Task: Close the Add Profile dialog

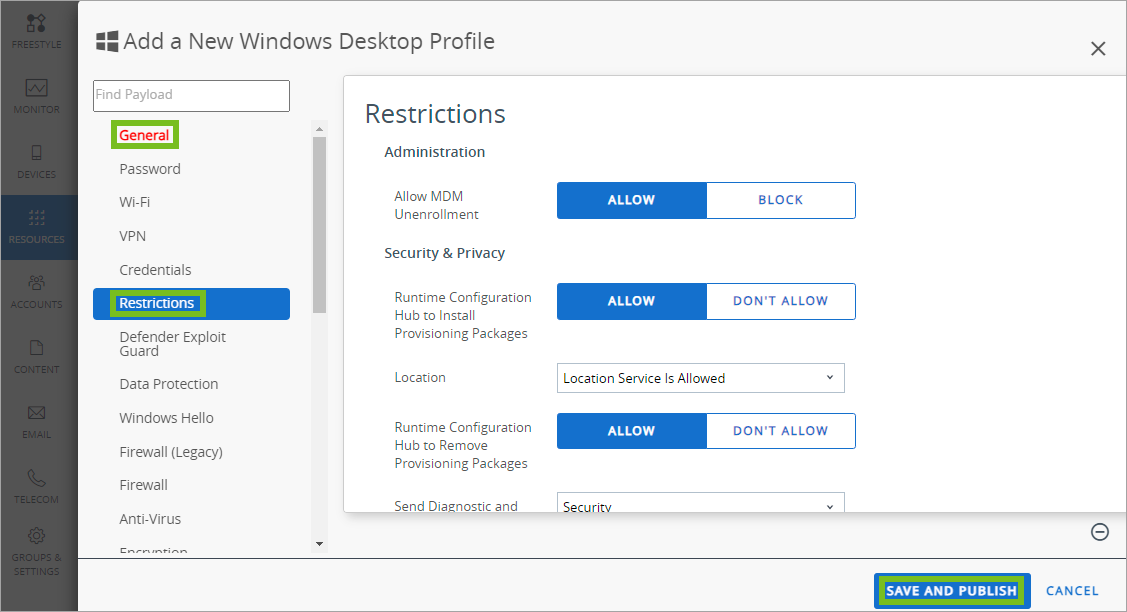Action: coord(1098,48)
